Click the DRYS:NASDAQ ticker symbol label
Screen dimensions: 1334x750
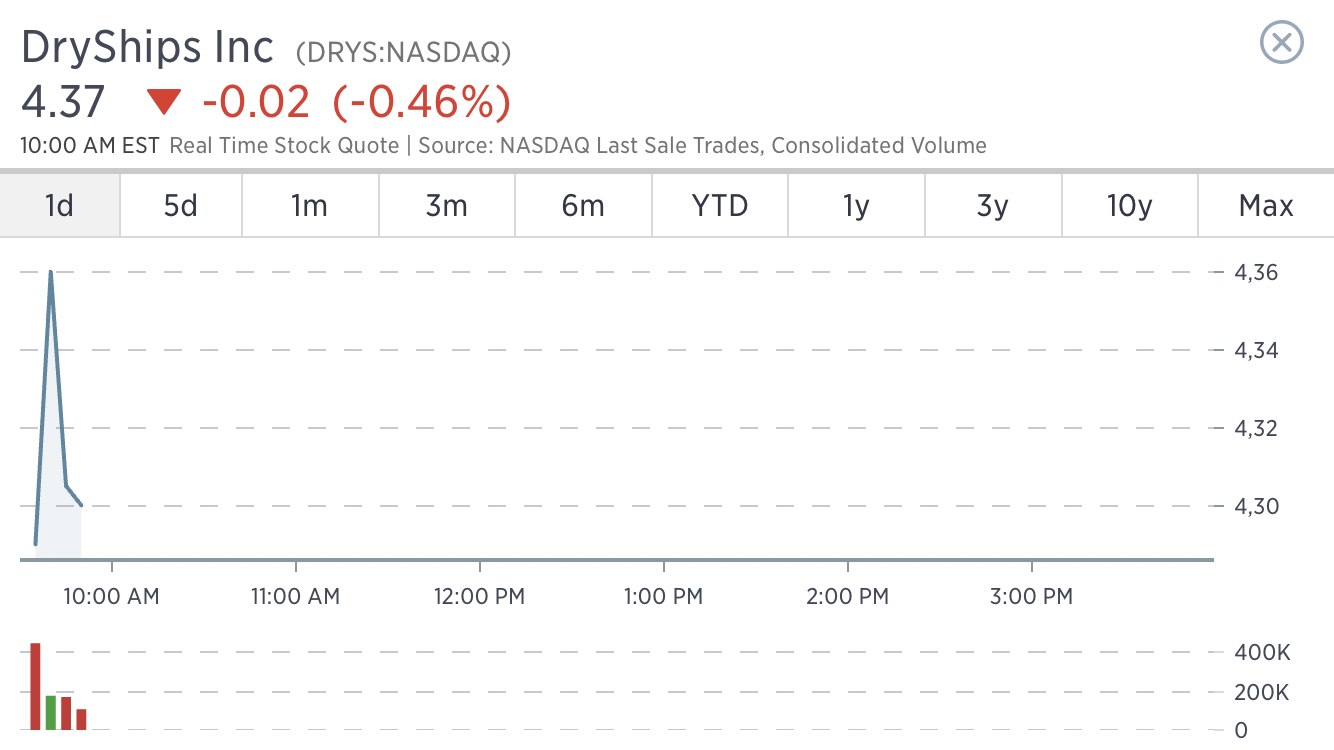click(x=403, y=52)
